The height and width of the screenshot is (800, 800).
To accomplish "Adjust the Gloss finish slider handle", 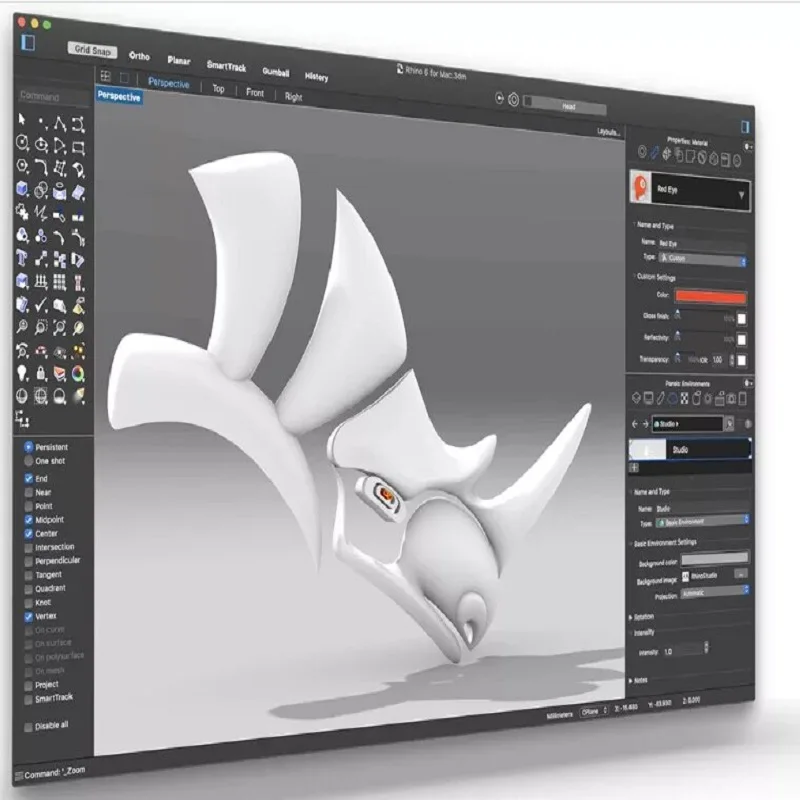I will (x=678, y=314).
